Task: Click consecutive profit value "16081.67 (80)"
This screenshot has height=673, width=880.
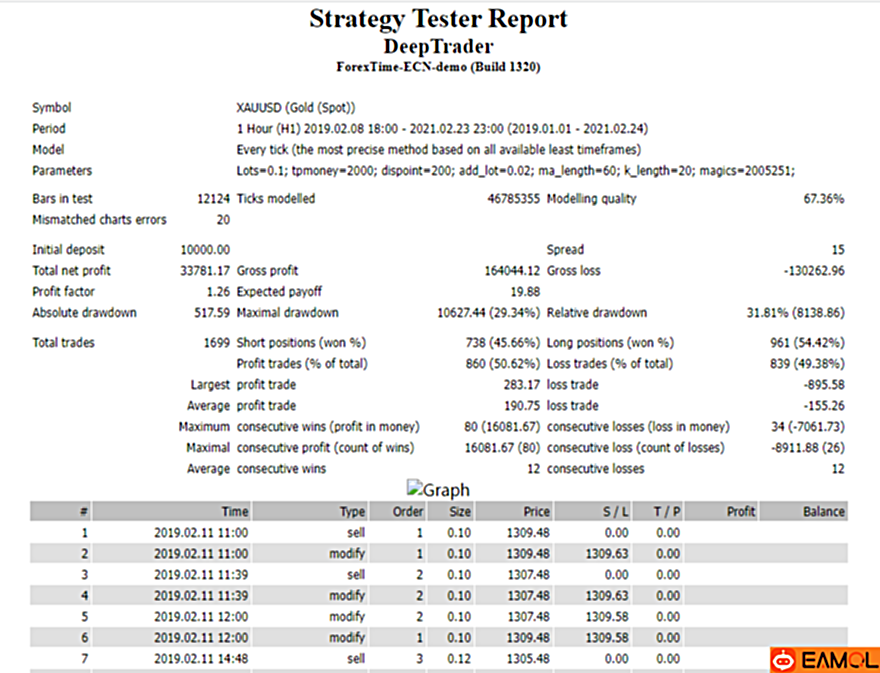Action: coord(502,448)
